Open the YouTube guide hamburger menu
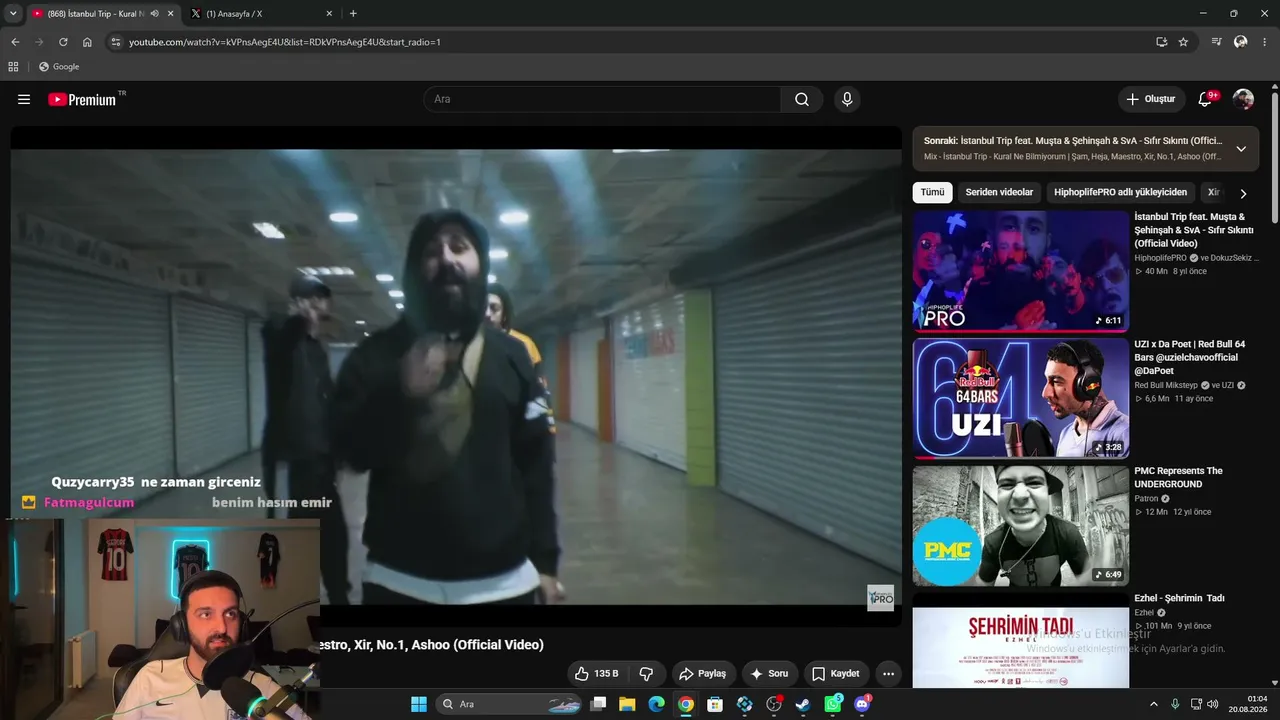1280x720 pixels. click(24, 99)
